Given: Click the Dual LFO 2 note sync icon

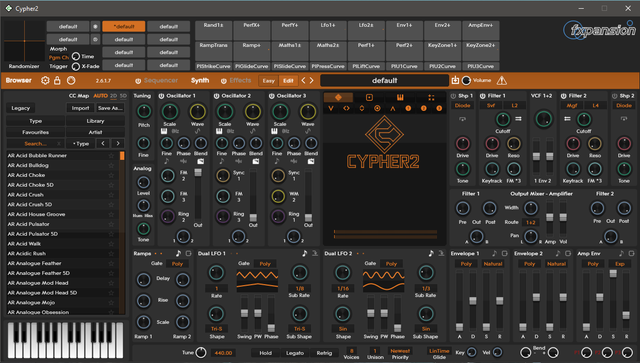Looking at the screenshot, I should [431, 253].
